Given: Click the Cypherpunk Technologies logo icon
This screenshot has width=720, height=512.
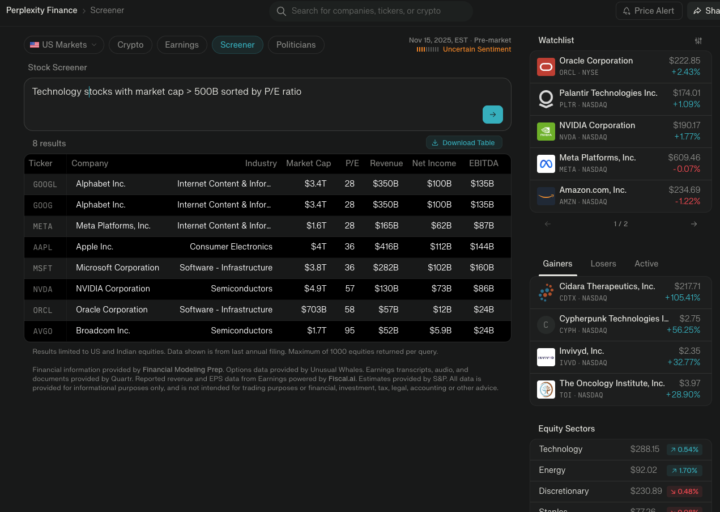Looking at the screenshot, I should pos(546,325).
